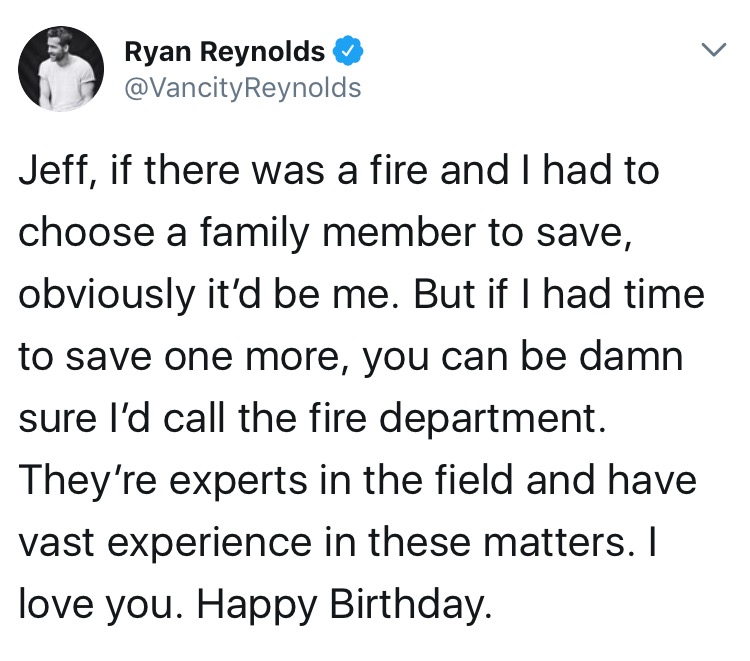Click the blue verified checkmark badge
Screen dimensions: 750x661
click(x=348, y=50)
